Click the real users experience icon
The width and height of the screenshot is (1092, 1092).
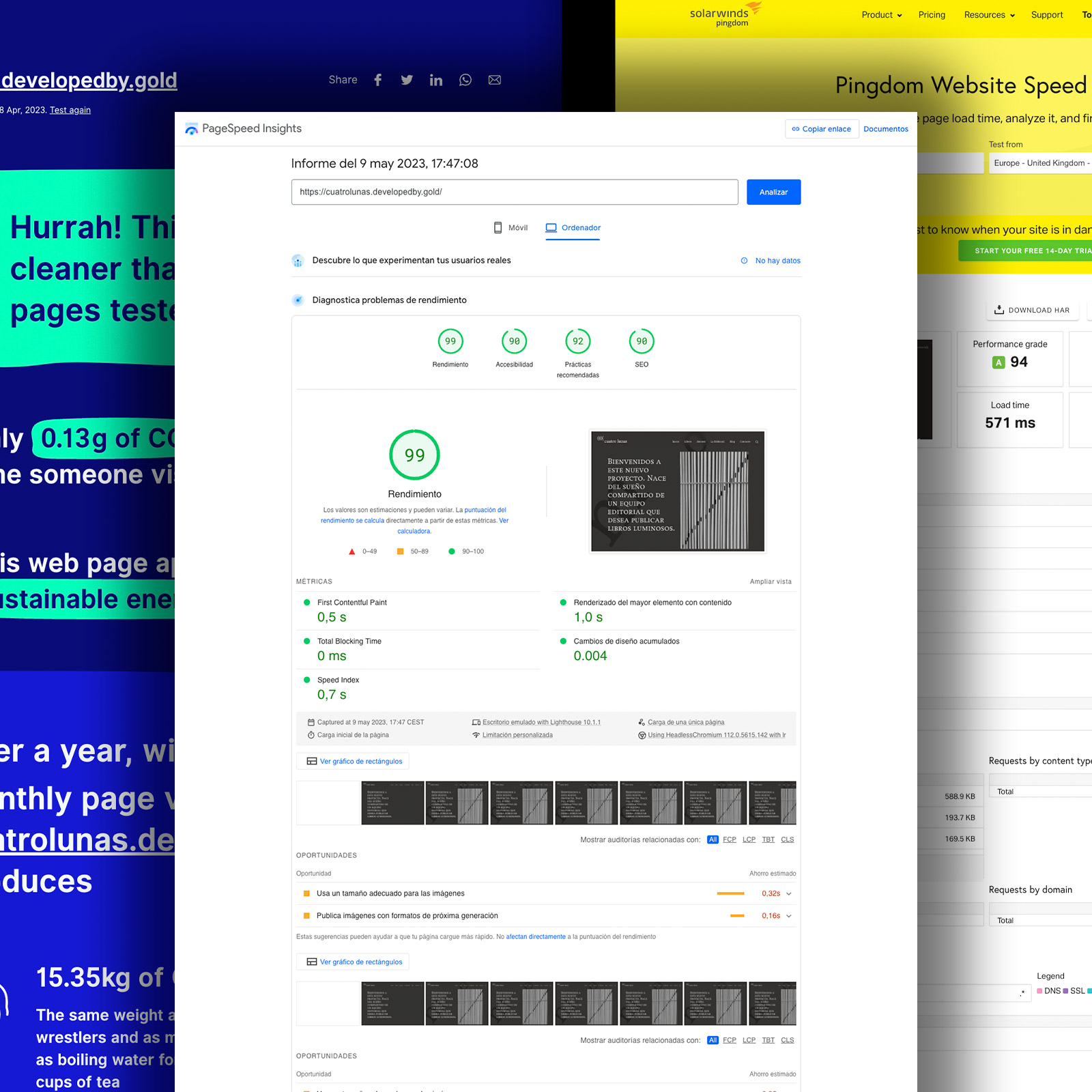coord(298,261)
